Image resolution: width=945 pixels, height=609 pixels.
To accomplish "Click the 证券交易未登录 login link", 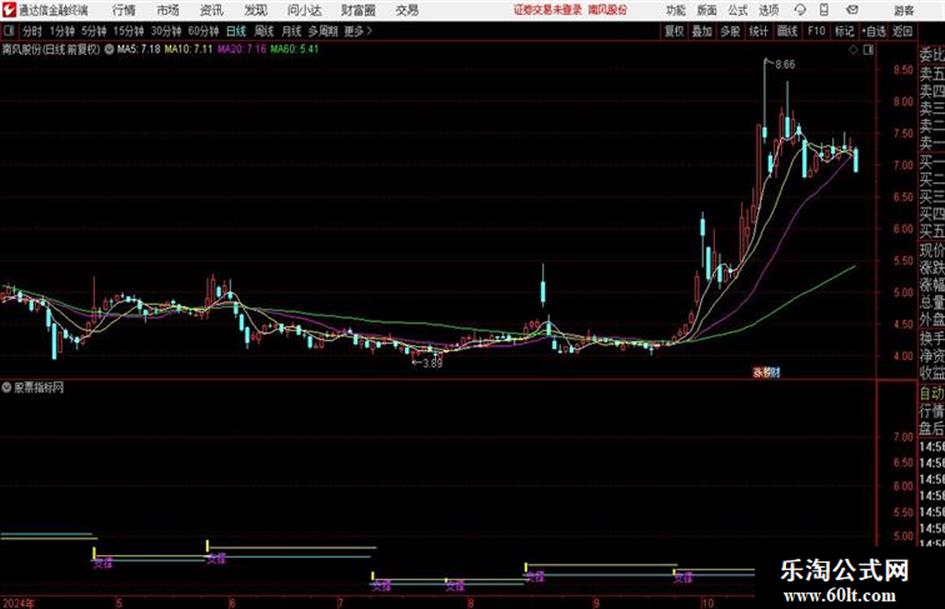I will tap(548, 10).
